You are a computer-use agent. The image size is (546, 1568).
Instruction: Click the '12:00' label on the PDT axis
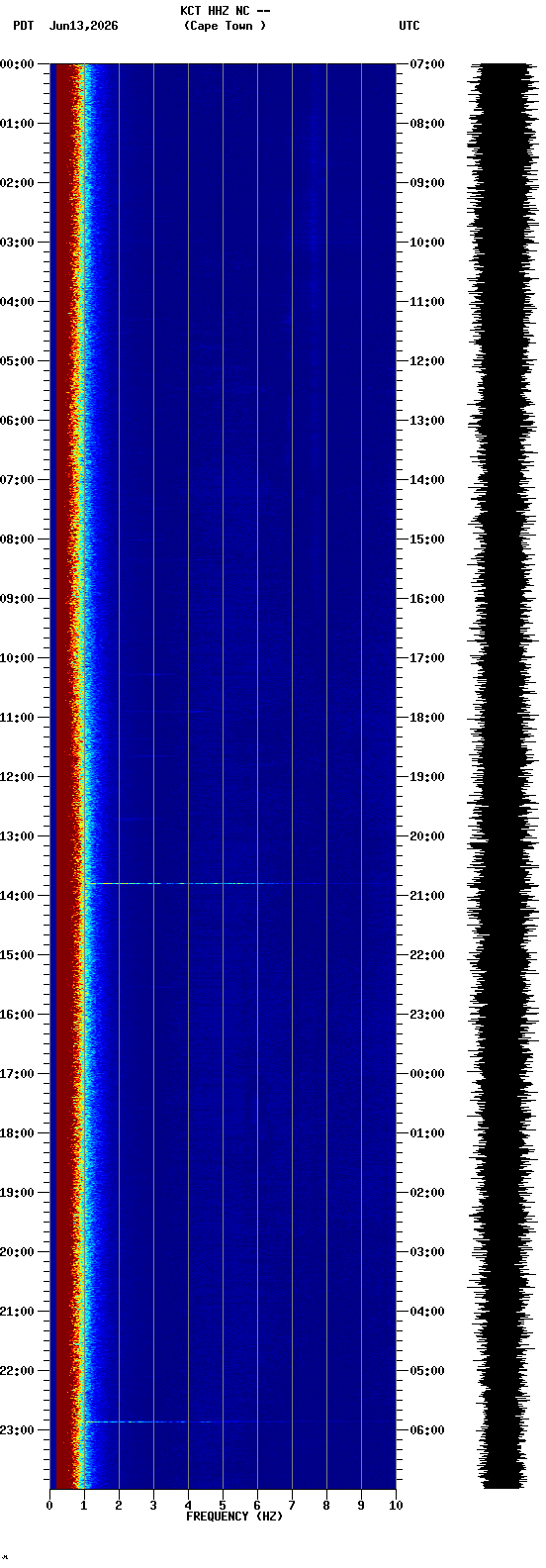(x=17, y=777)
